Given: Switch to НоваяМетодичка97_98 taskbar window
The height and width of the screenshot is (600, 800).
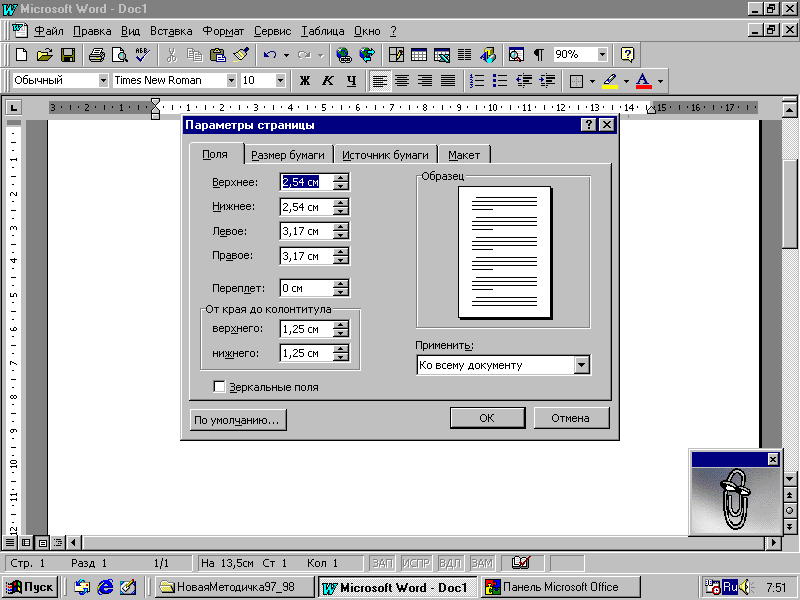Looking at the screenshot, I should (x=234, y=587).
